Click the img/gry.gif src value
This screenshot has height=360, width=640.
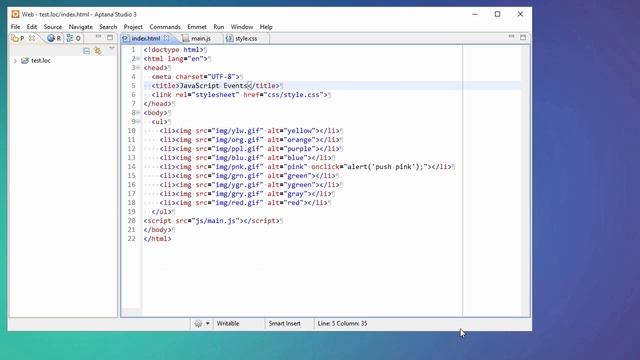click(238, 193)
